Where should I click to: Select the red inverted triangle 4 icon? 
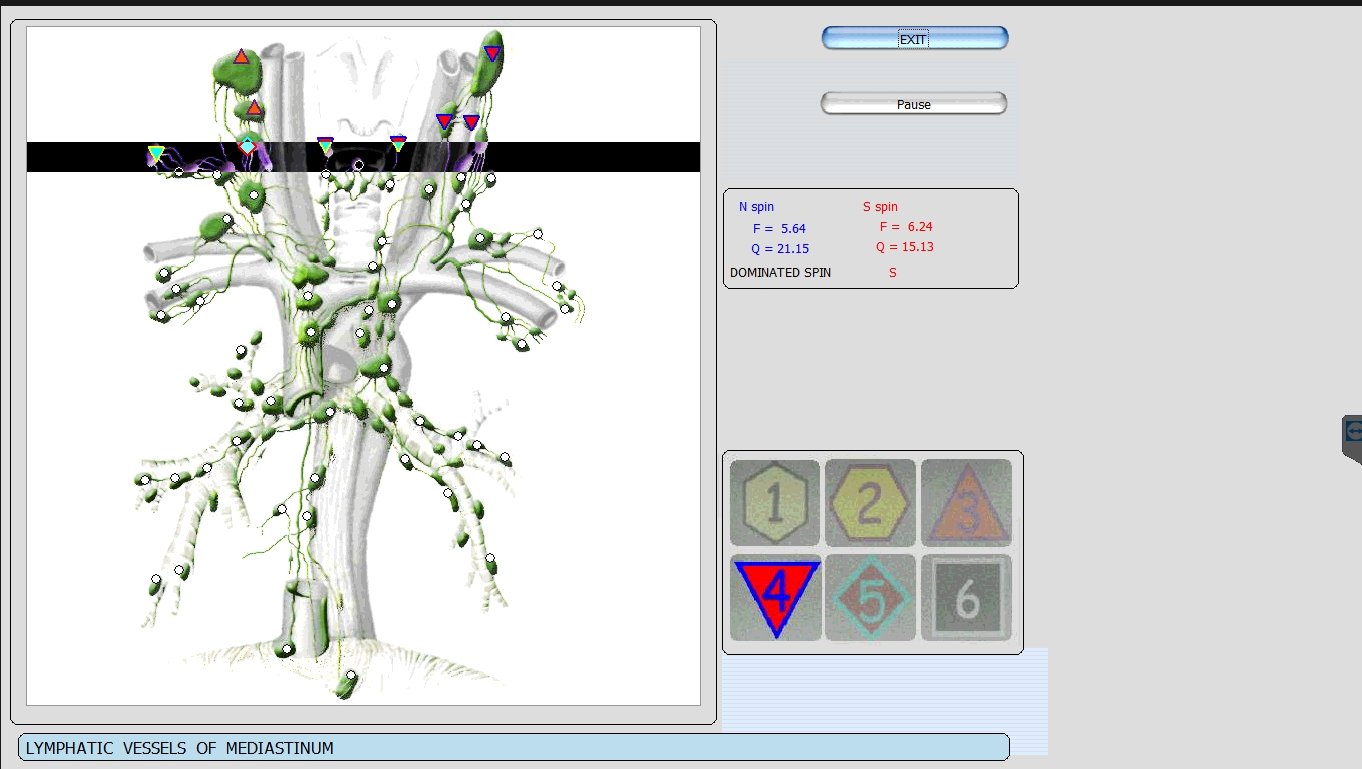776,597
